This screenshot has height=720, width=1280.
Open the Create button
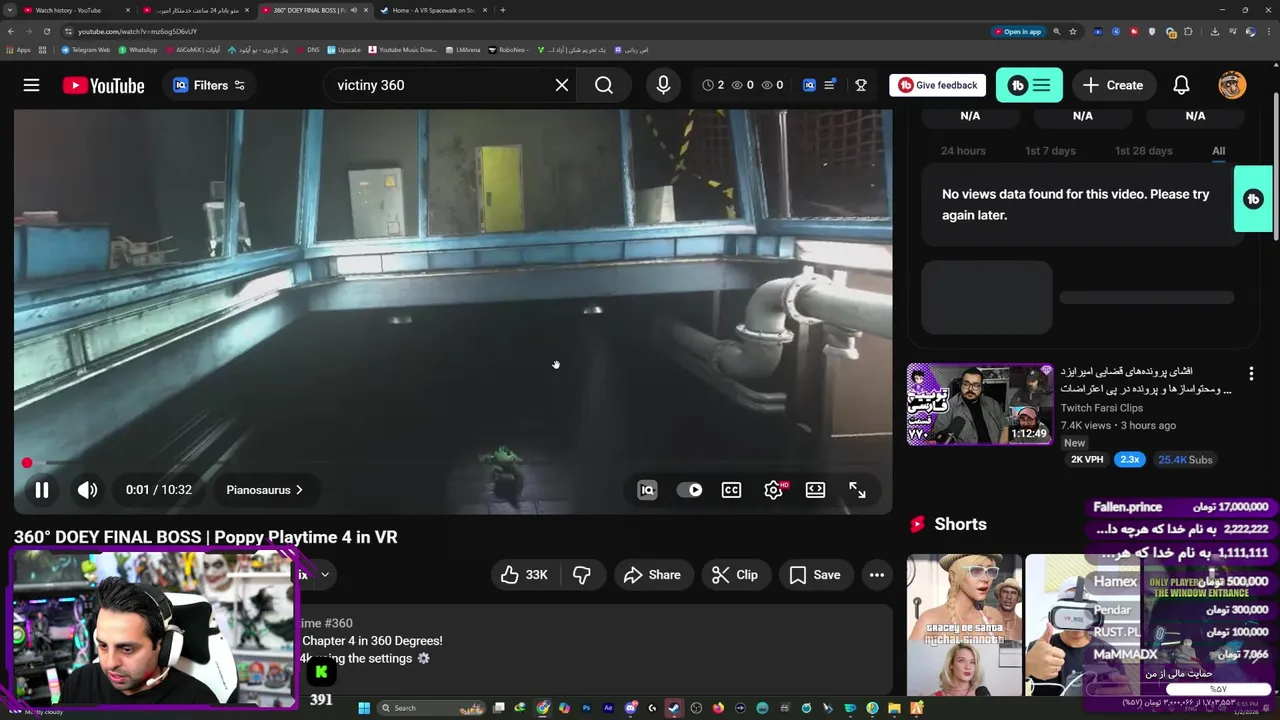[1113, 85]
